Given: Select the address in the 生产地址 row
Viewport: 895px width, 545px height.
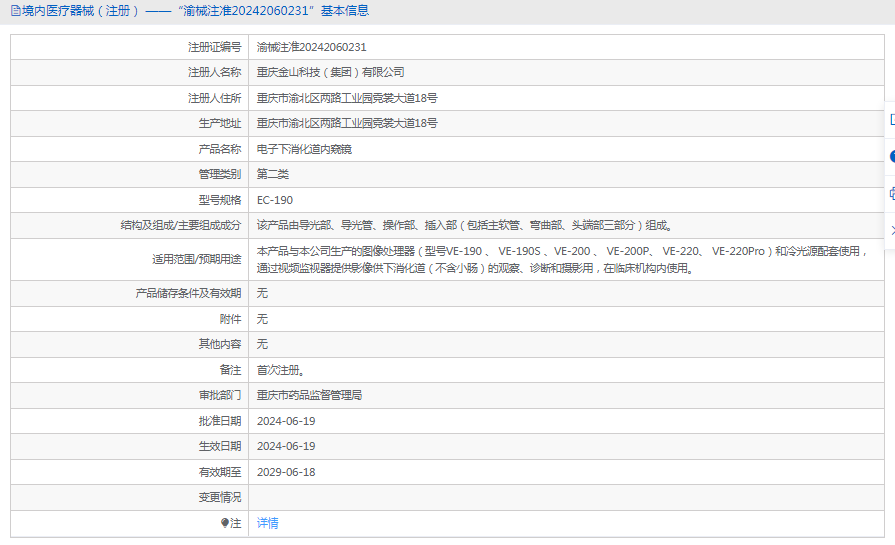Looking at the screenshot, I should point(347,123).
